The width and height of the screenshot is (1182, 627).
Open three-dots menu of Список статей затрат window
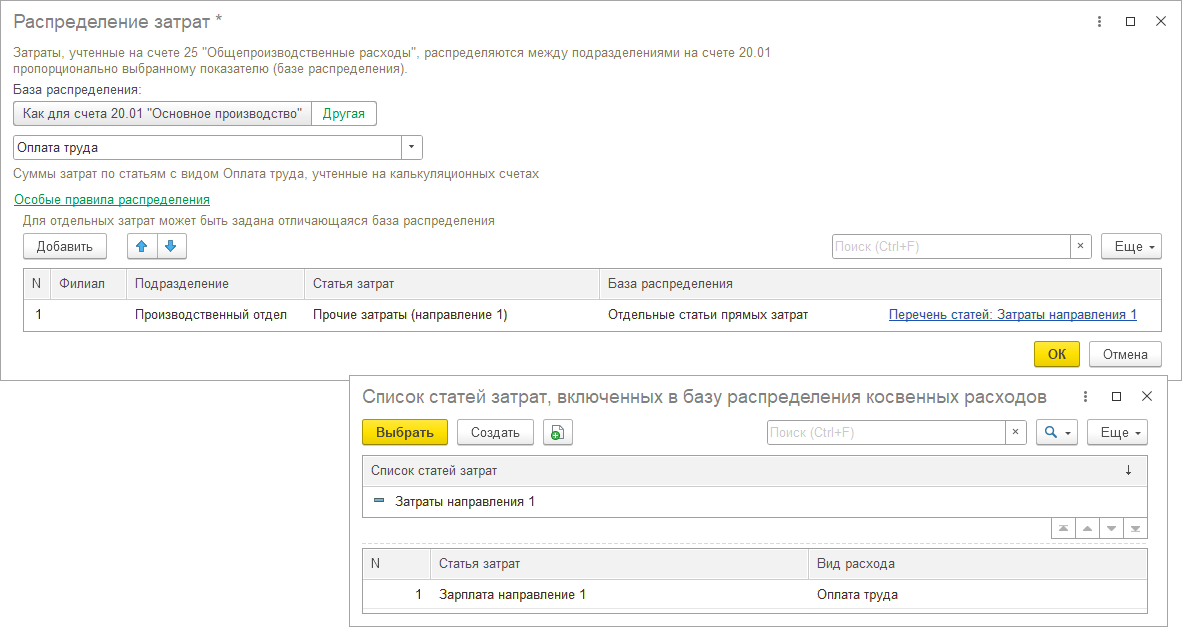coord(1086,396)
